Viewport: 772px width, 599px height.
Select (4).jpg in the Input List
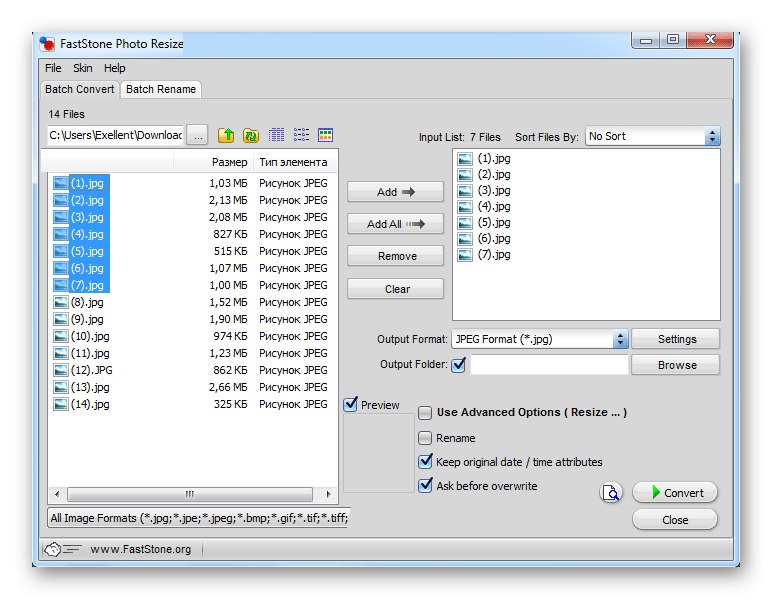tap(494, 206)
